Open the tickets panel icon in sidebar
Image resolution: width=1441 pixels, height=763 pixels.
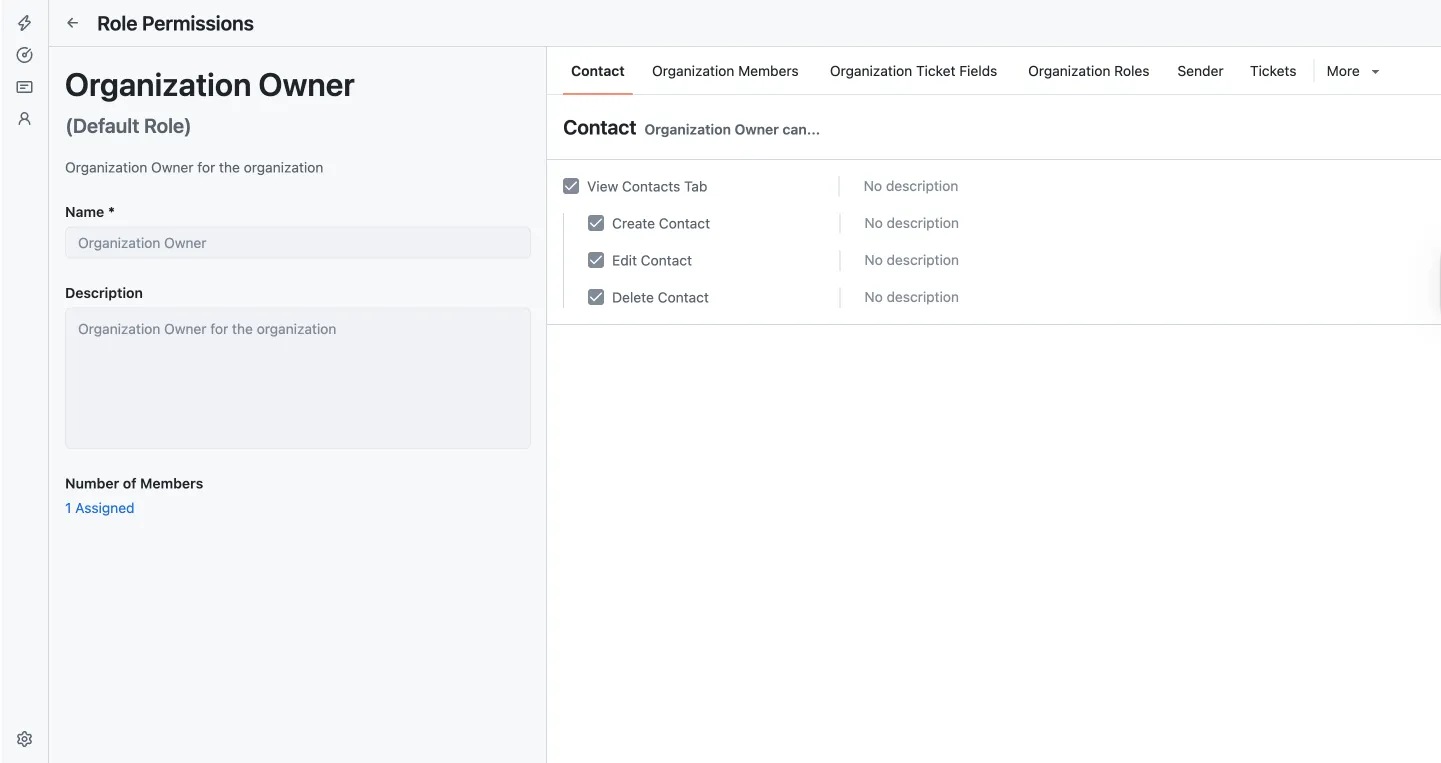pos(24,86)
